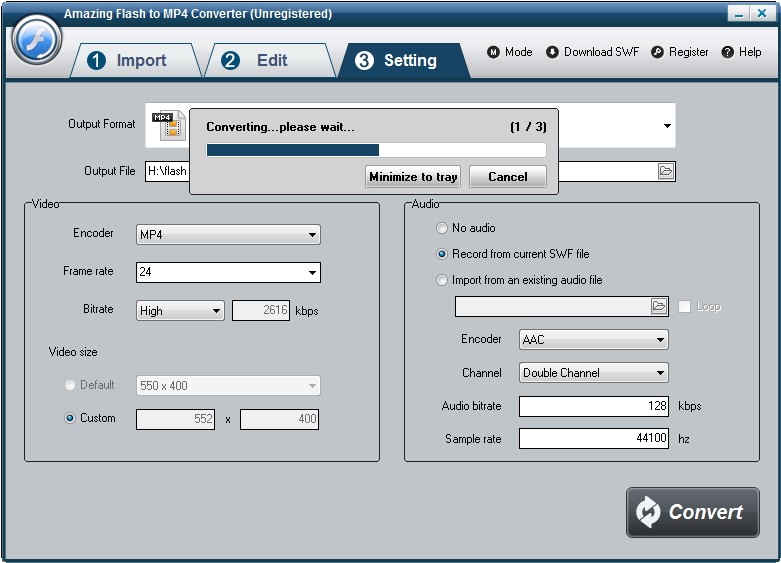Viewport: 781px width, 563px height.
Task: Open the audio Encoder AAC dropdown
Action: tap(594, 339)
